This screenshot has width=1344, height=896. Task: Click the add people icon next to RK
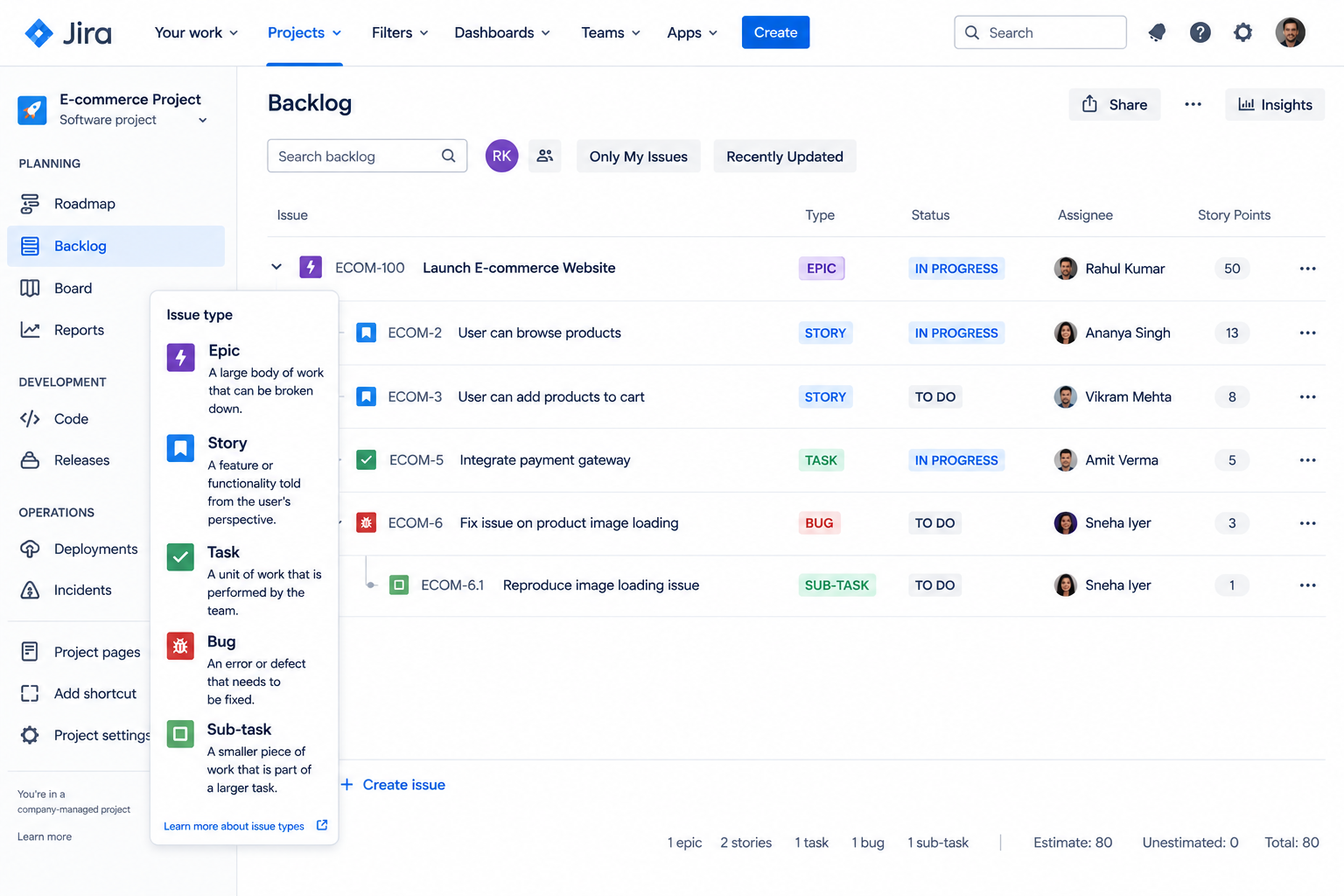tap(545, 156)
